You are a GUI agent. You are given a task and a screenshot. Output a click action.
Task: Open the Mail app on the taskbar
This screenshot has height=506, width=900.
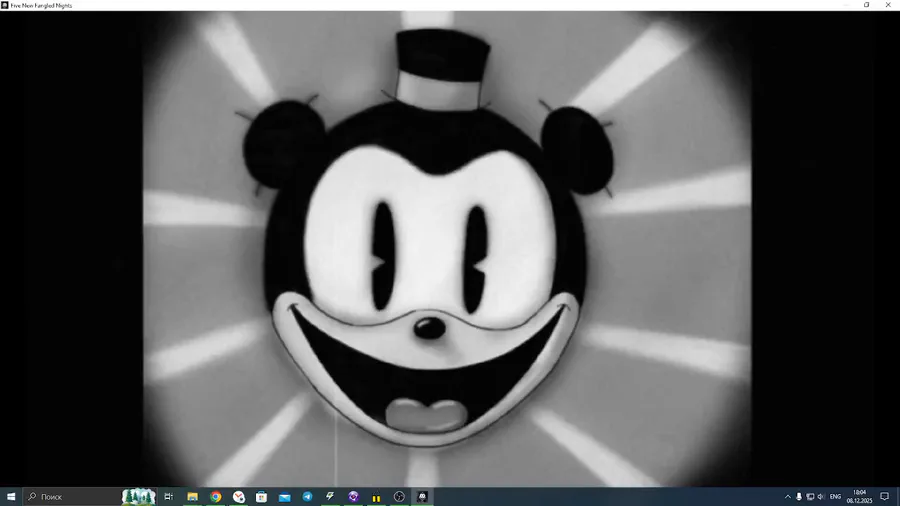(285, 497)
